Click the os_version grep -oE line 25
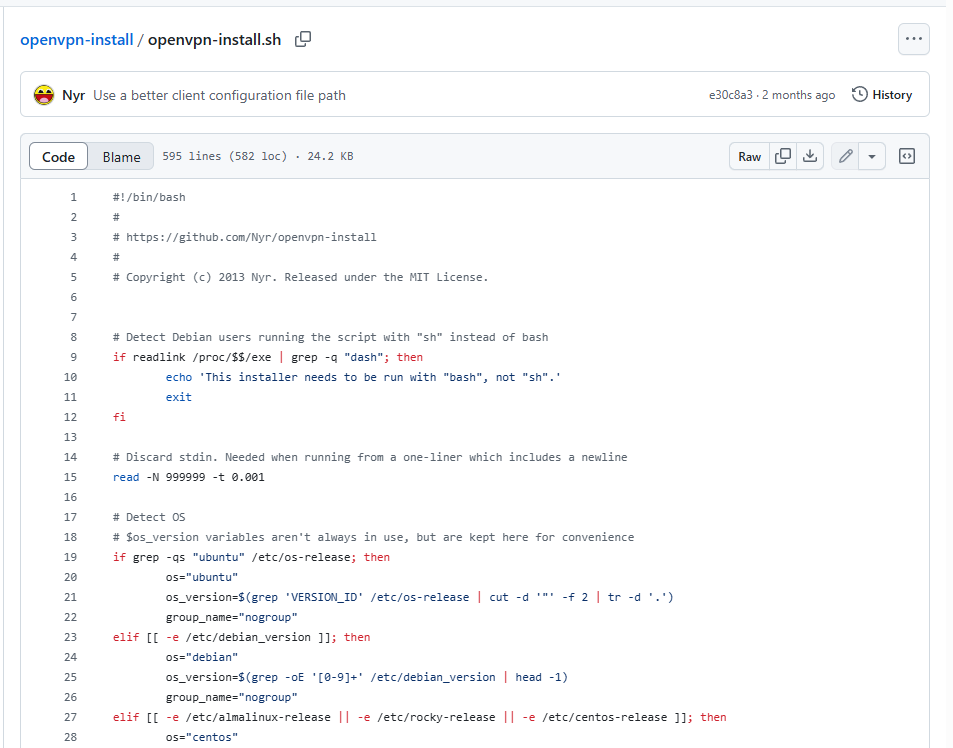953x748 pixels. tap(366, 678)
